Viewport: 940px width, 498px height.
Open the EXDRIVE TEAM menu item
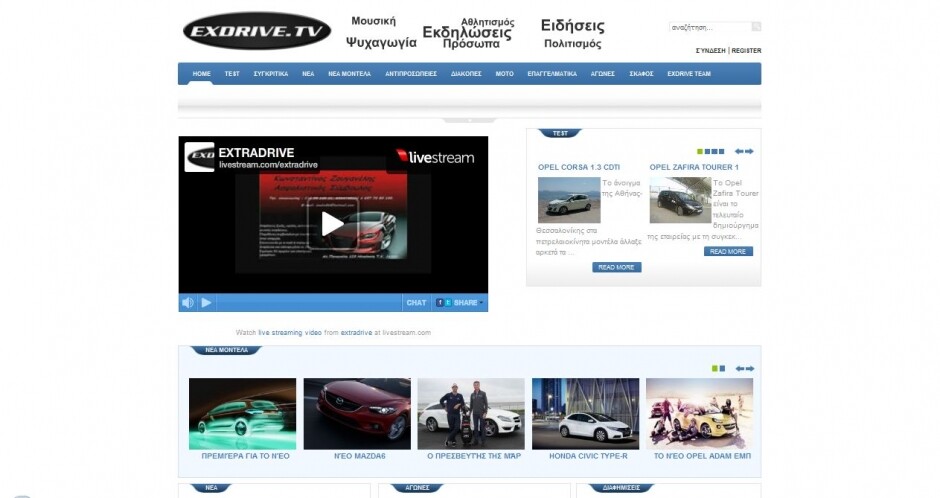(x=689, y=74)
